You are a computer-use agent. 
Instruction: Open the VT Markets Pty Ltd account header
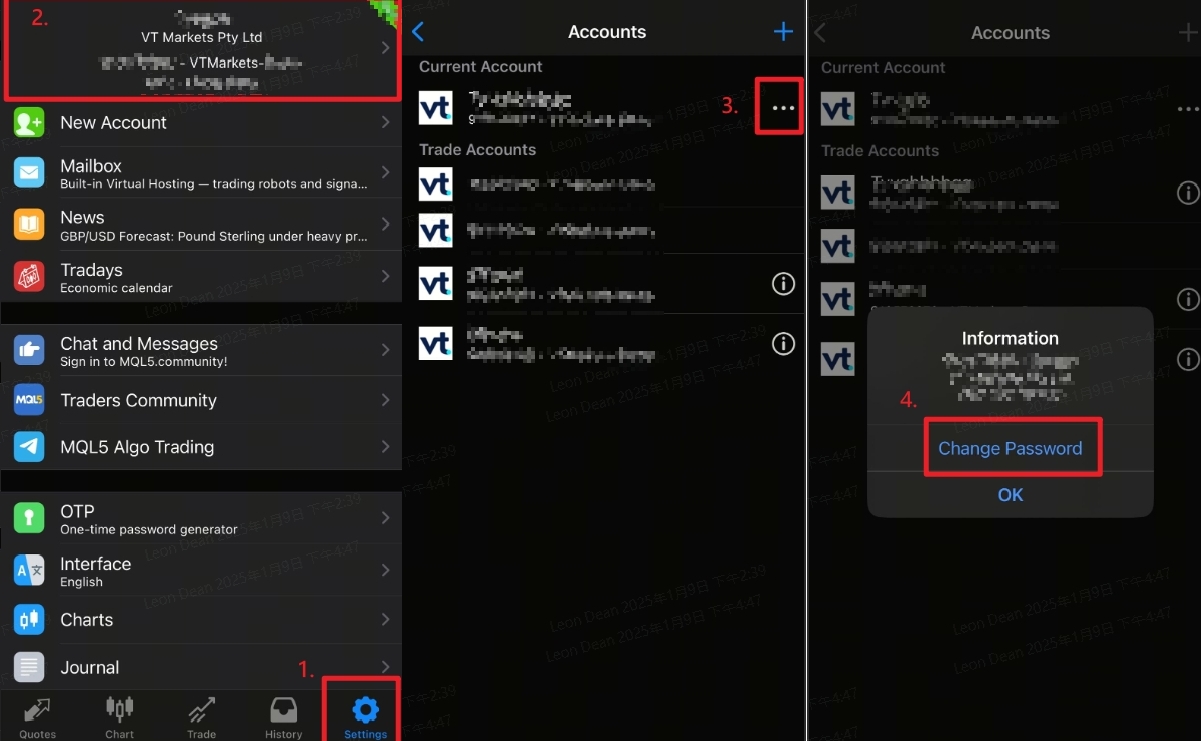[x=203, y=49]
